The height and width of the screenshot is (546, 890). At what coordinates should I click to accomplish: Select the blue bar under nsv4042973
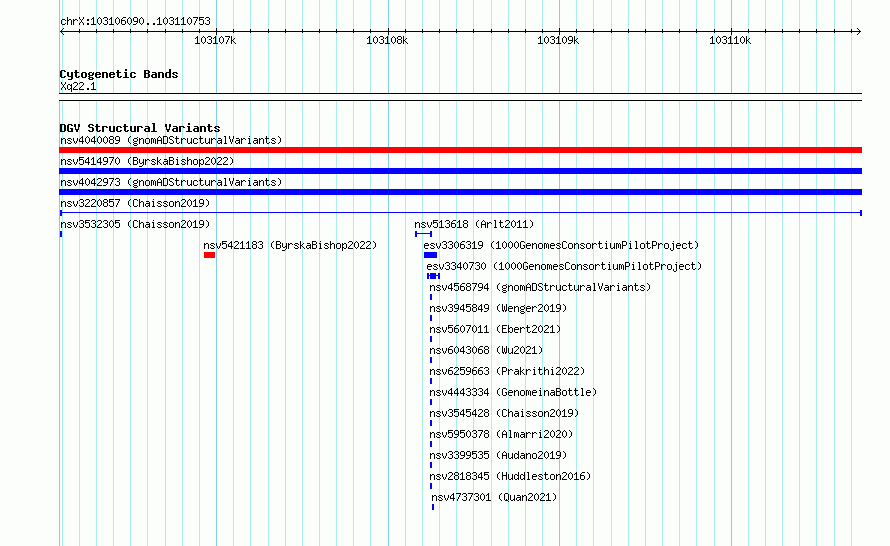pos(460,192)
